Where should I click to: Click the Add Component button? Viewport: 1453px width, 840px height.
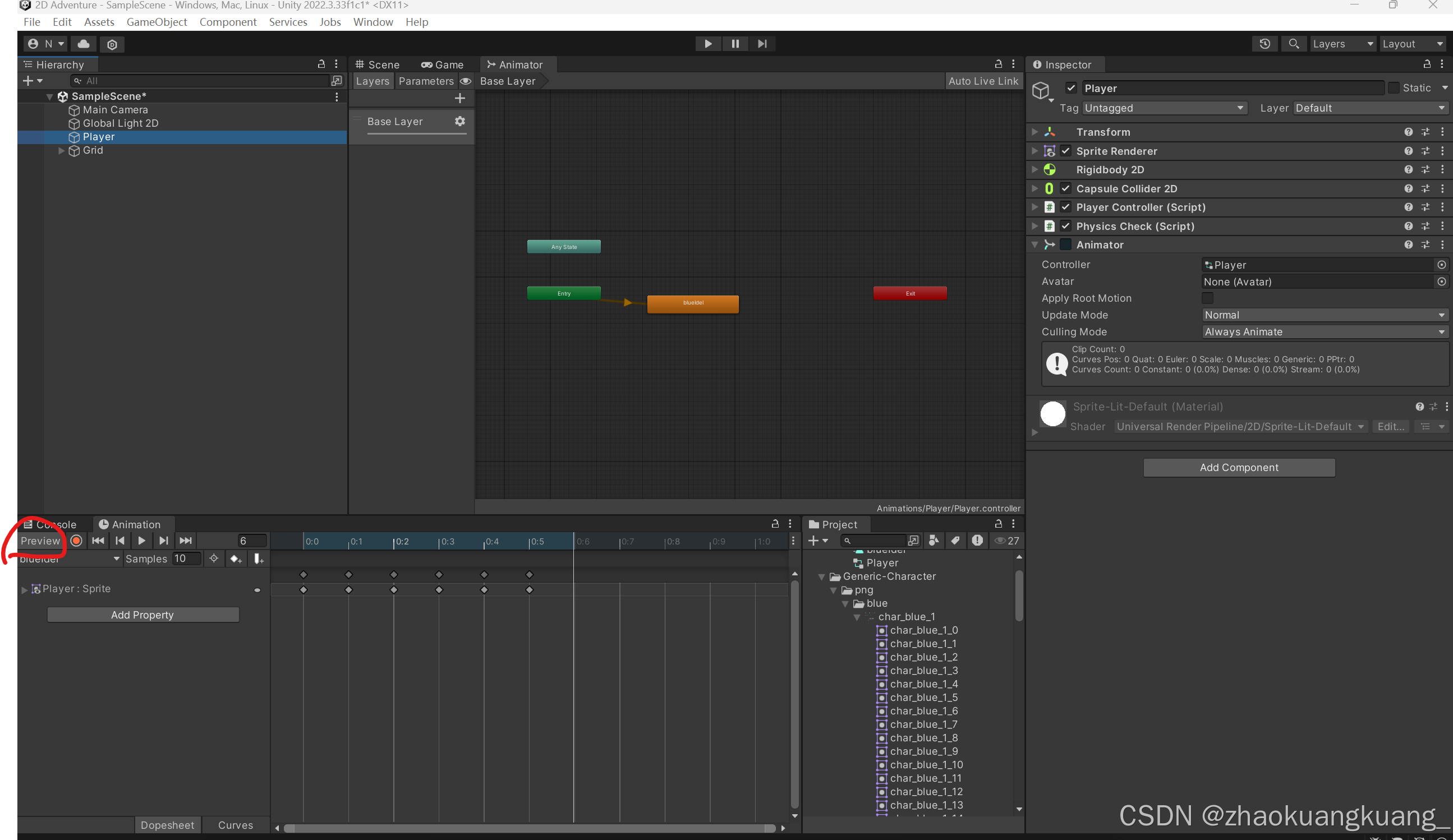pos(1239,467)
